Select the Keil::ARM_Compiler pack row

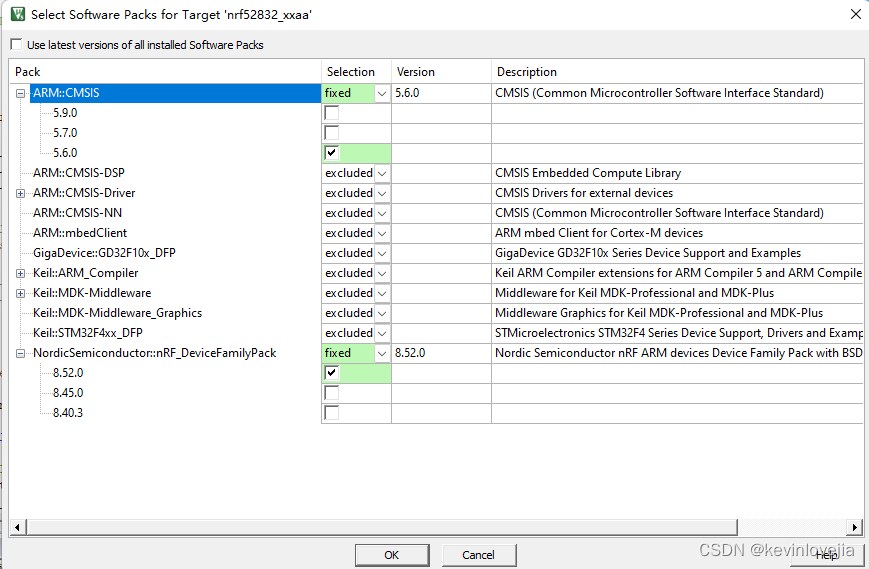click(x=85, y=273)
